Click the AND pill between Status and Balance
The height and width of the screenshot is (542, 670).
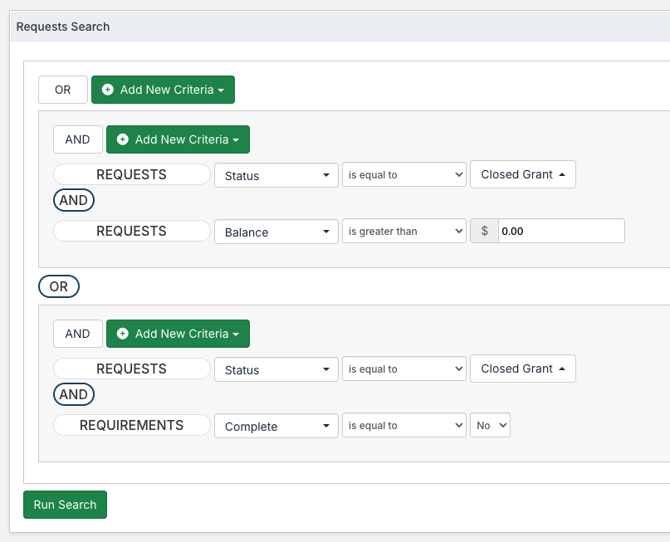coord(73,200)
